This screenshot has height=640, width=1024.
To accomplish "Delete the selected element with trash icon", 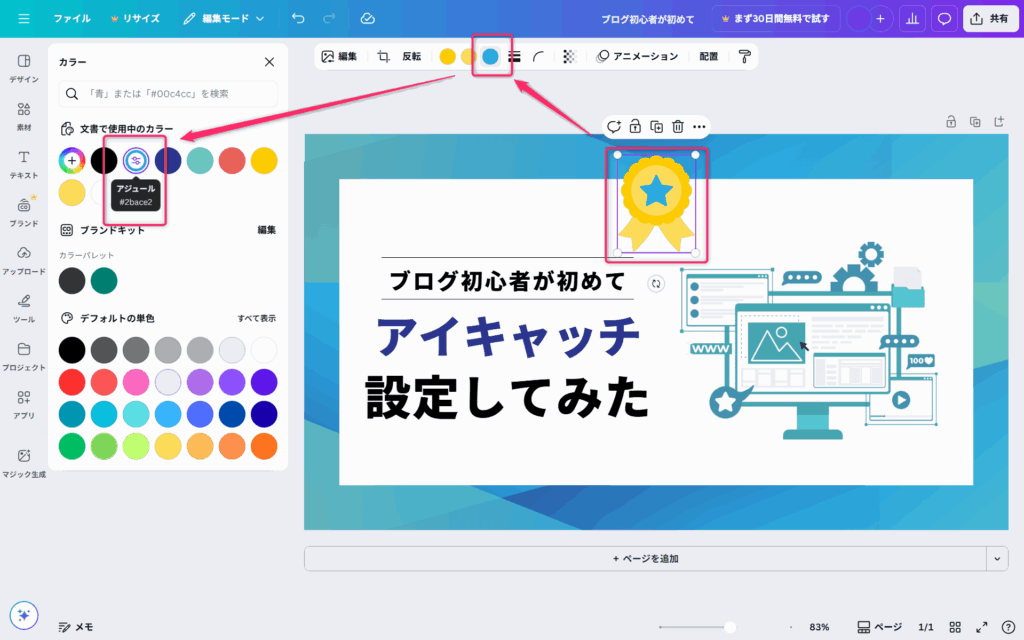I will click(678, 126).
